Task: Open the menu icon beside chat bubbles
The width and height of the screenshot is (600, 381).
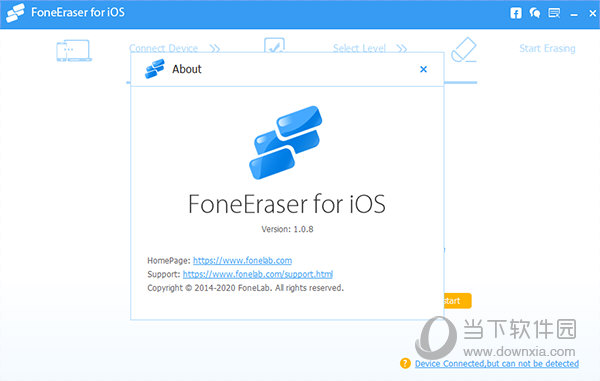Action: pos(554,13)
